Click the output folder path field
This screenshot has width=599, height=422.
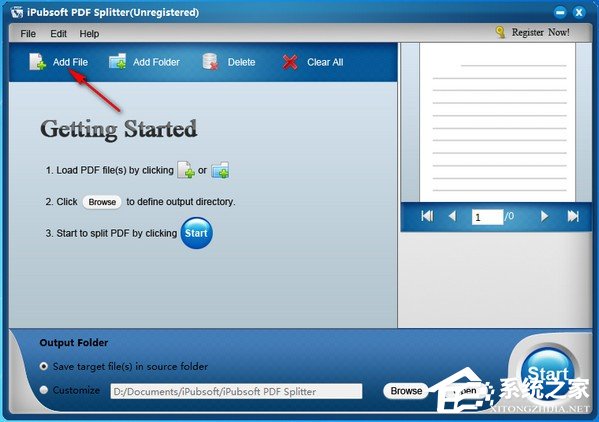(x=236, y=391)
